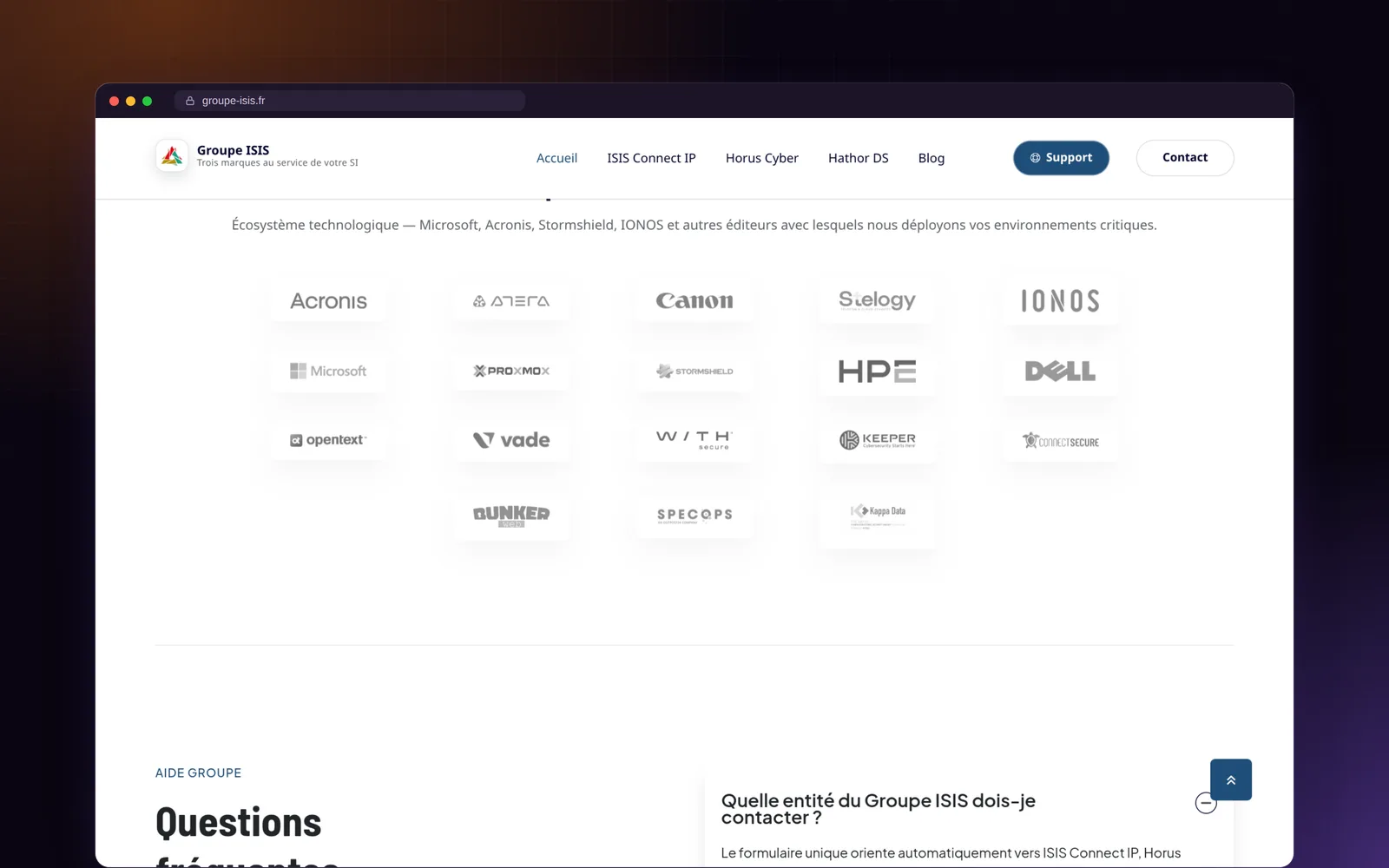Screen dimensions: 1389x868
Task: Click the lock icon in address bar
Action: click(x=190, y=101)
